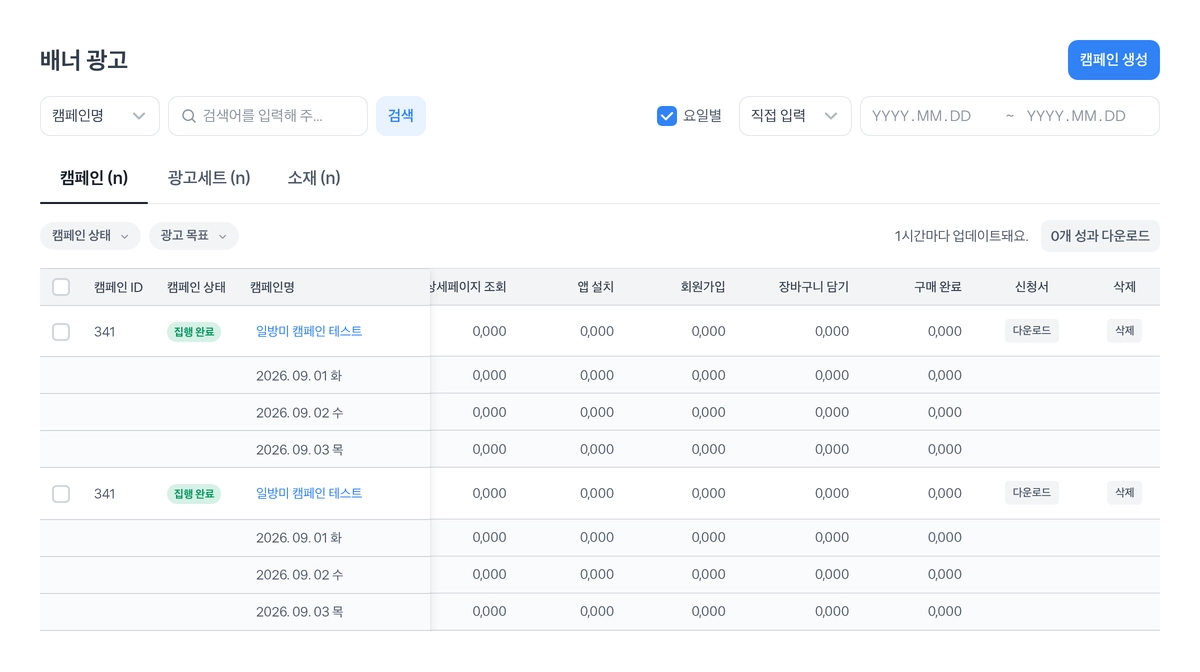Click 2026. 09. 01 화 under second campaign
The height and width of the screenshot is (672, 1200).
coord(299,537)
